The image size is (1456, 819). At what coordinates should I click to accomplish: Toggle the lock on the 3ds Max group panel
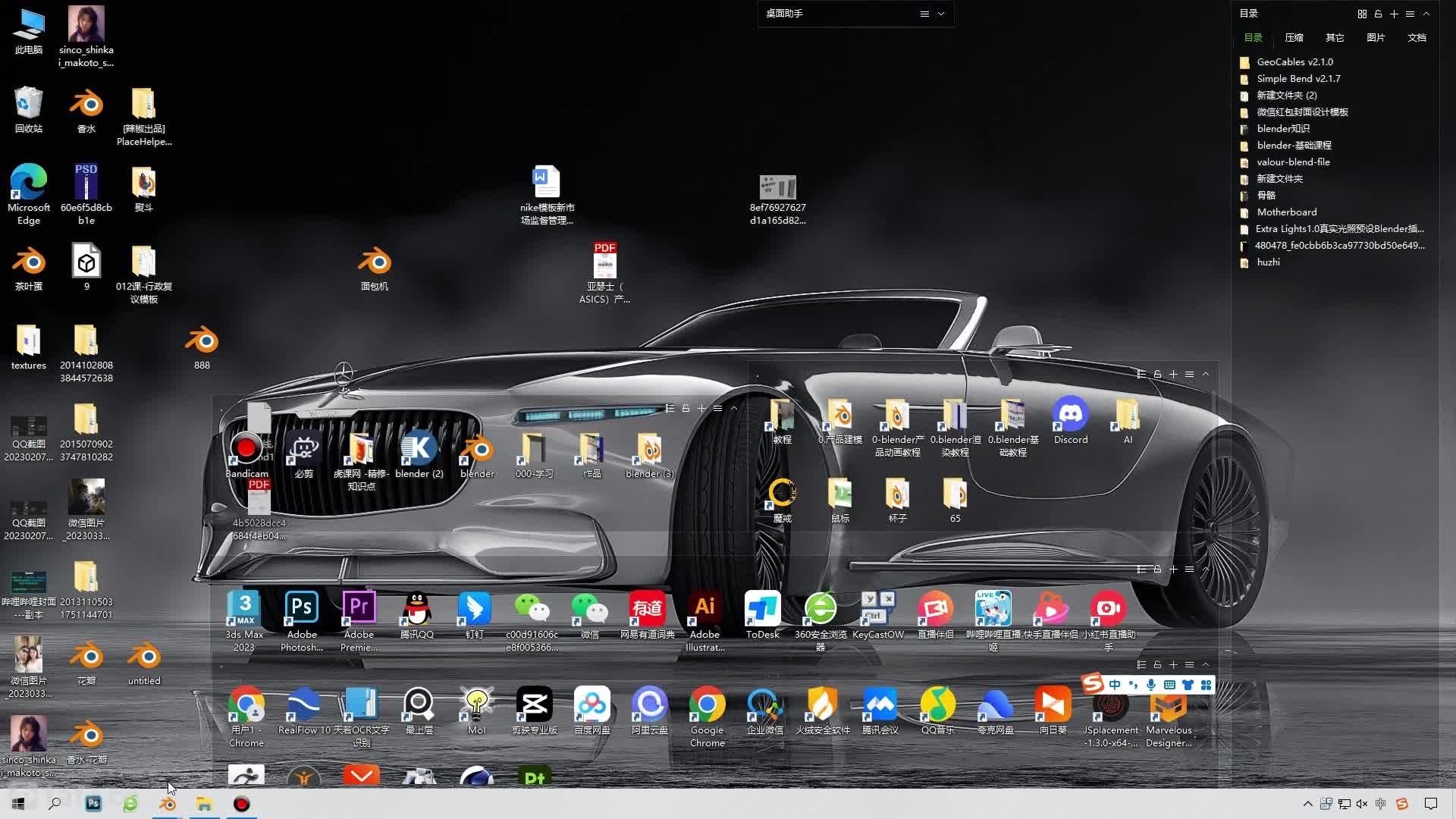pos(1157,569)
